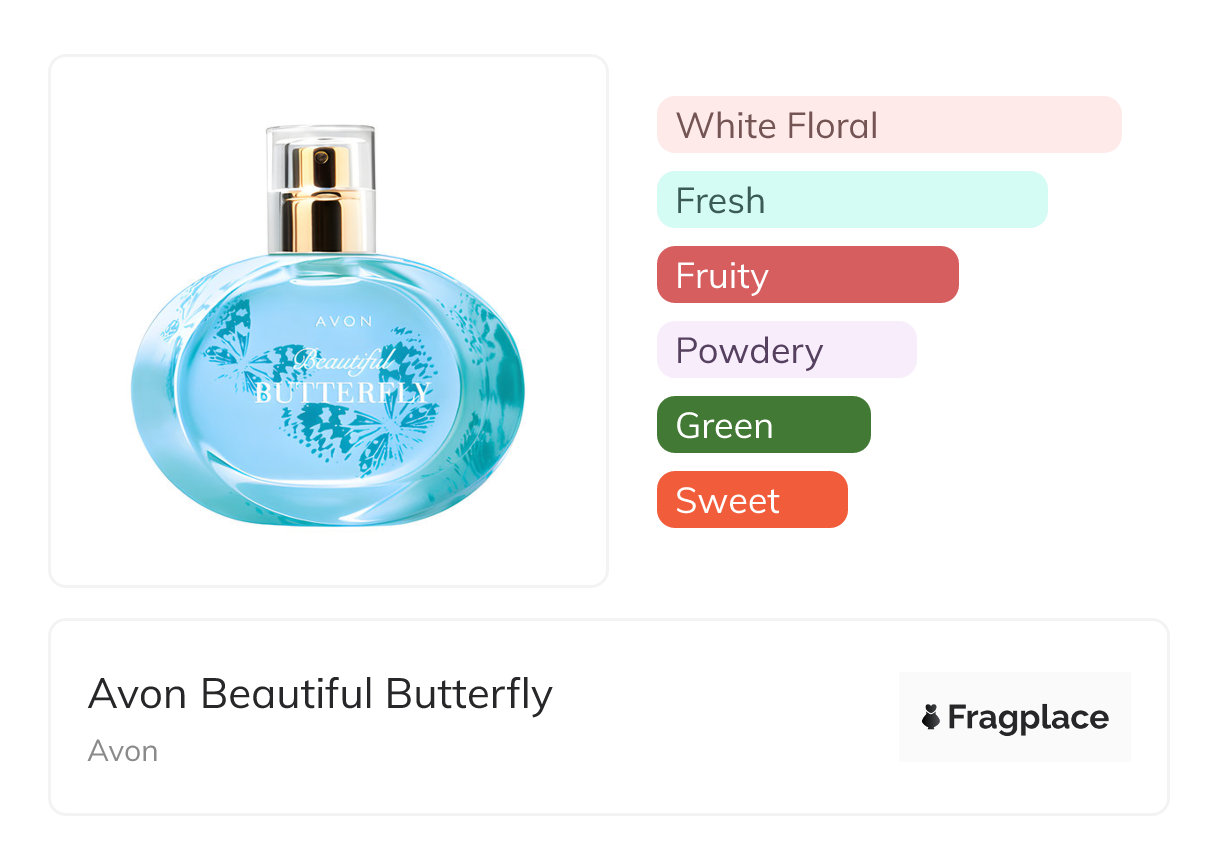1218x864 pixels.
Task: Select the White Floral accord bar
Action: coord(888,125)
